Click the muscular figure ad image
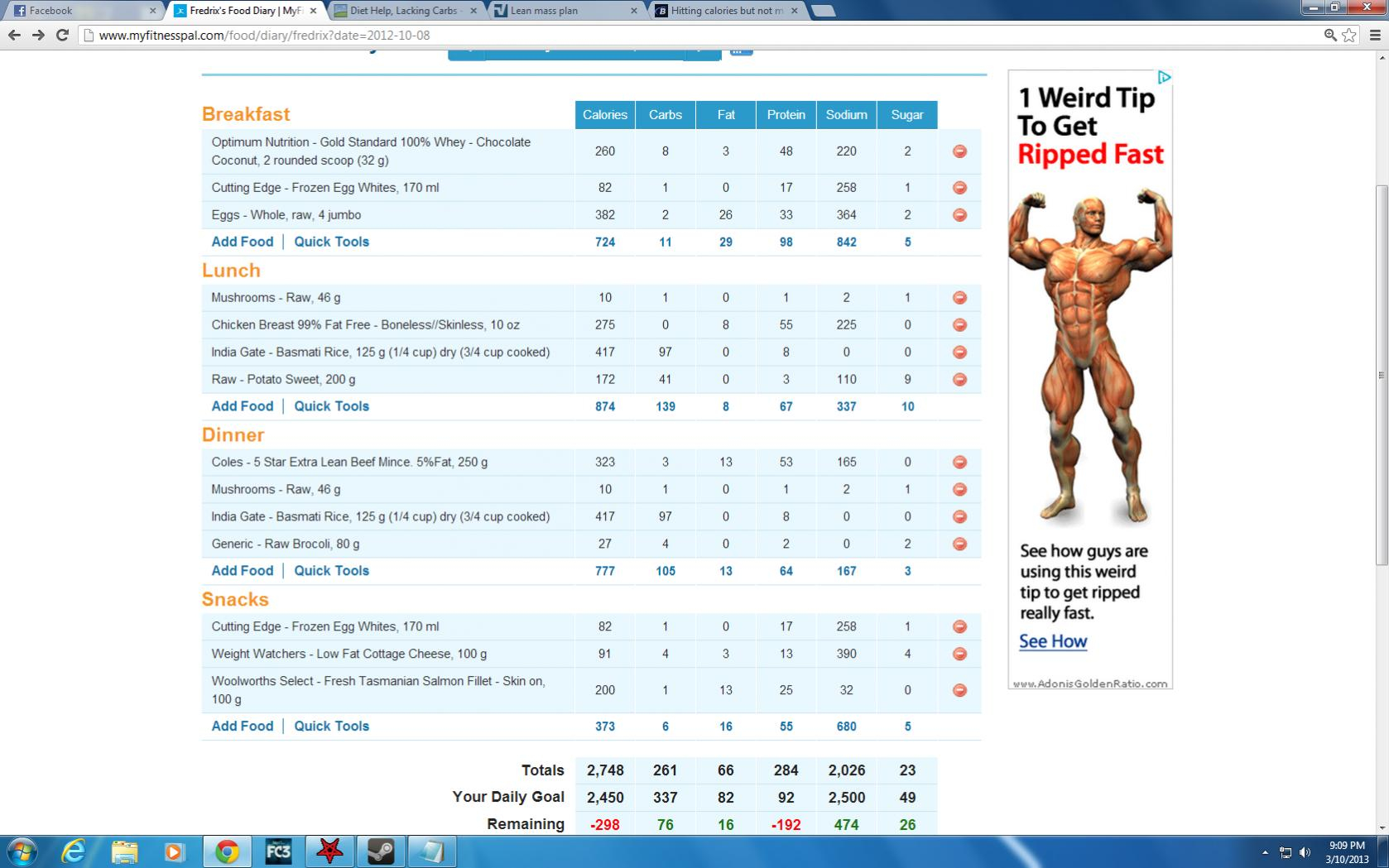 pyautogui.click(x=1090, y=356)
